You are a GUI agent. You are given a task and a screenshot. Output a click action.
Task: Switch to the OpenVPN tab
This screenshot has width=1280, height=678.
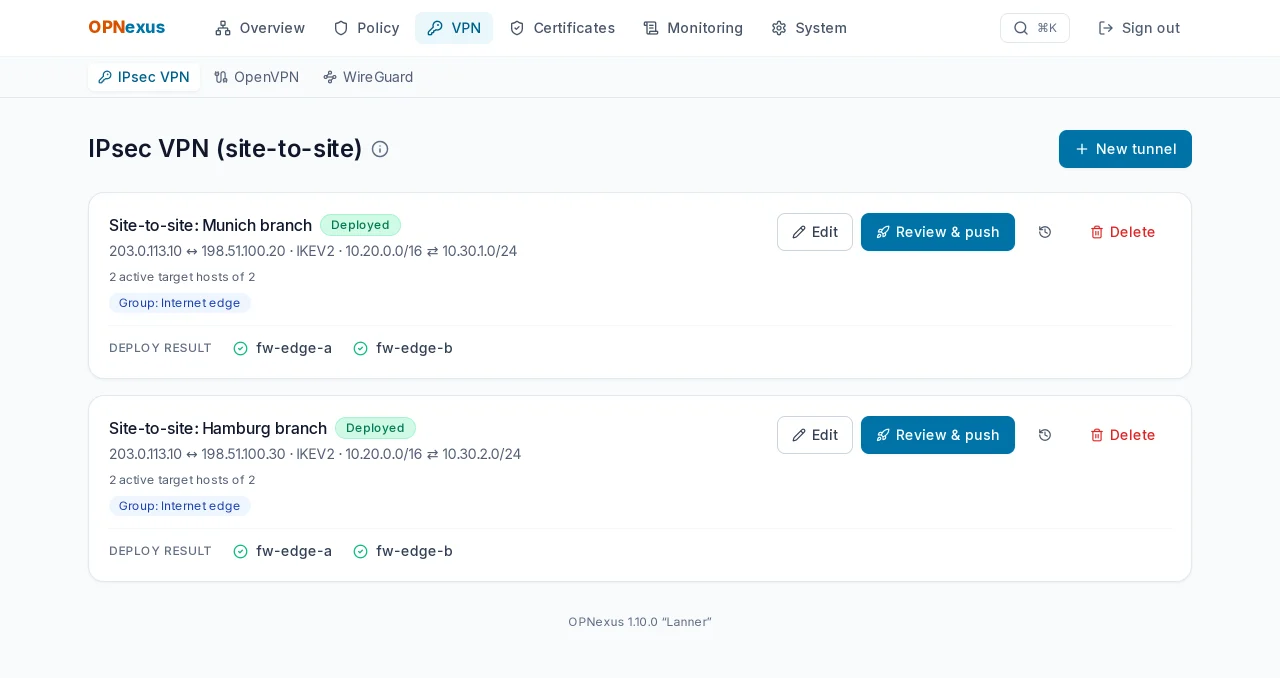[257, 77]
